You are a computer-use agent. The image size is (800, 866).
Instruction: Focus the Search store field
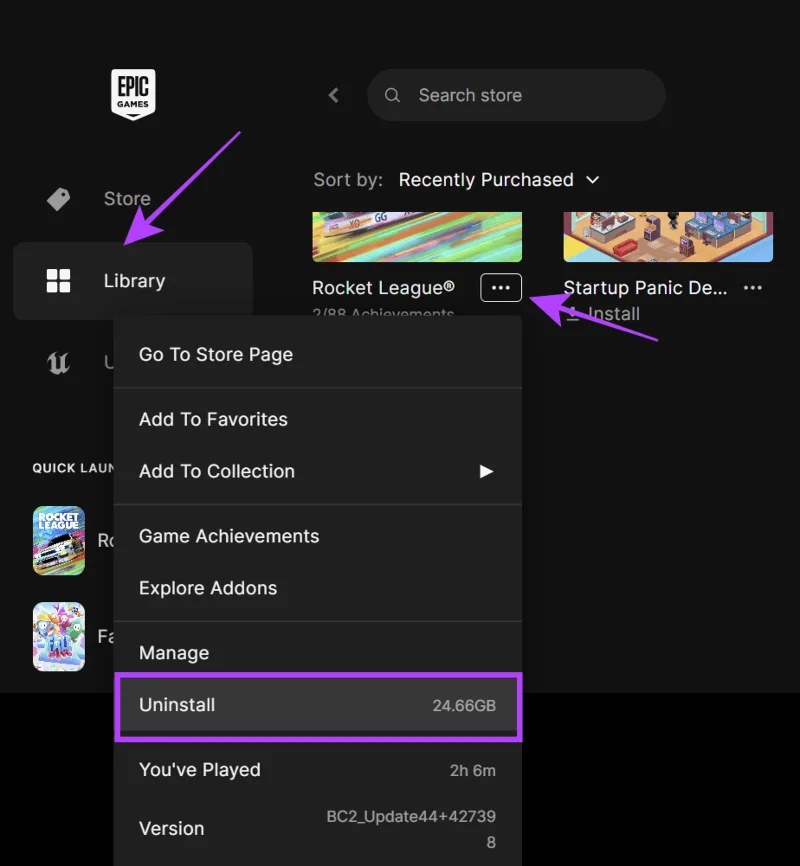point(516,95)
